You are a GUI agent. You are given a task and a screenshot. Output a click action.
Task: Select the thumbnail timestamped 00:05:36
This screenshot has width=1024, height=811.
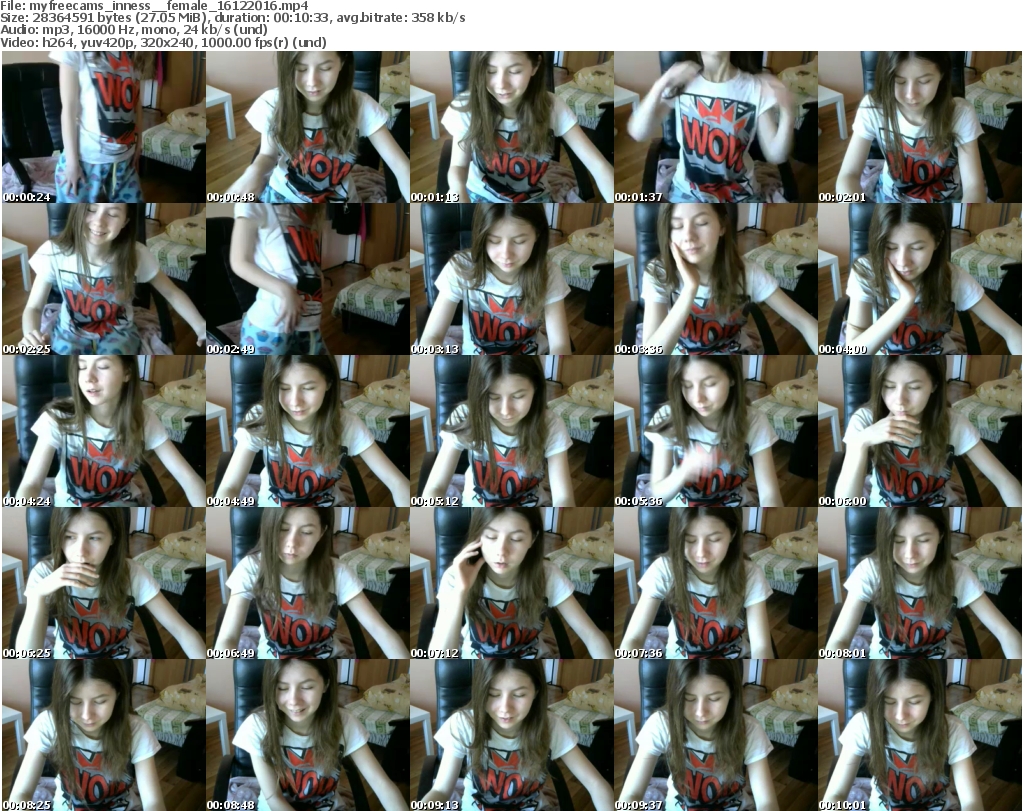tap(715, 431)
